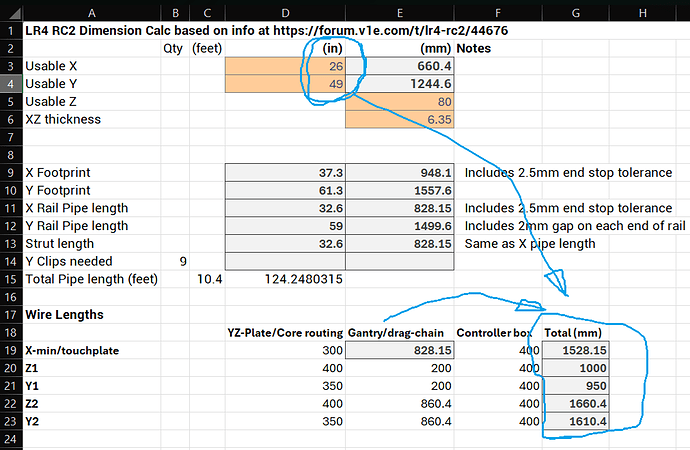Click 'YZ-Plate/Core routing' column heading
This screenshot has width=690, height=450.
tap(285, 333)
